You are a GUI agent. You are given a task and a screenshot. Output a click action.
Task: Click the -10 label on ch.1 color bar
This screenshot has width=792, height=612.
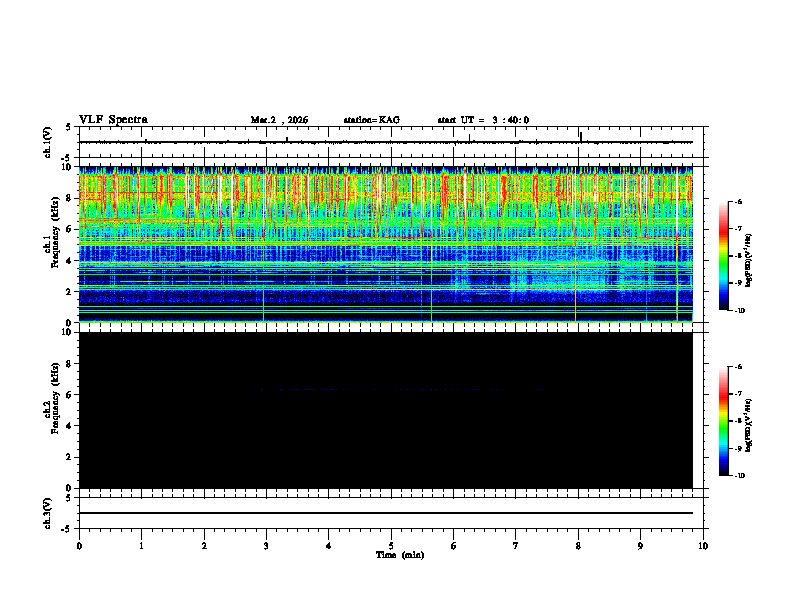point(739,311)
